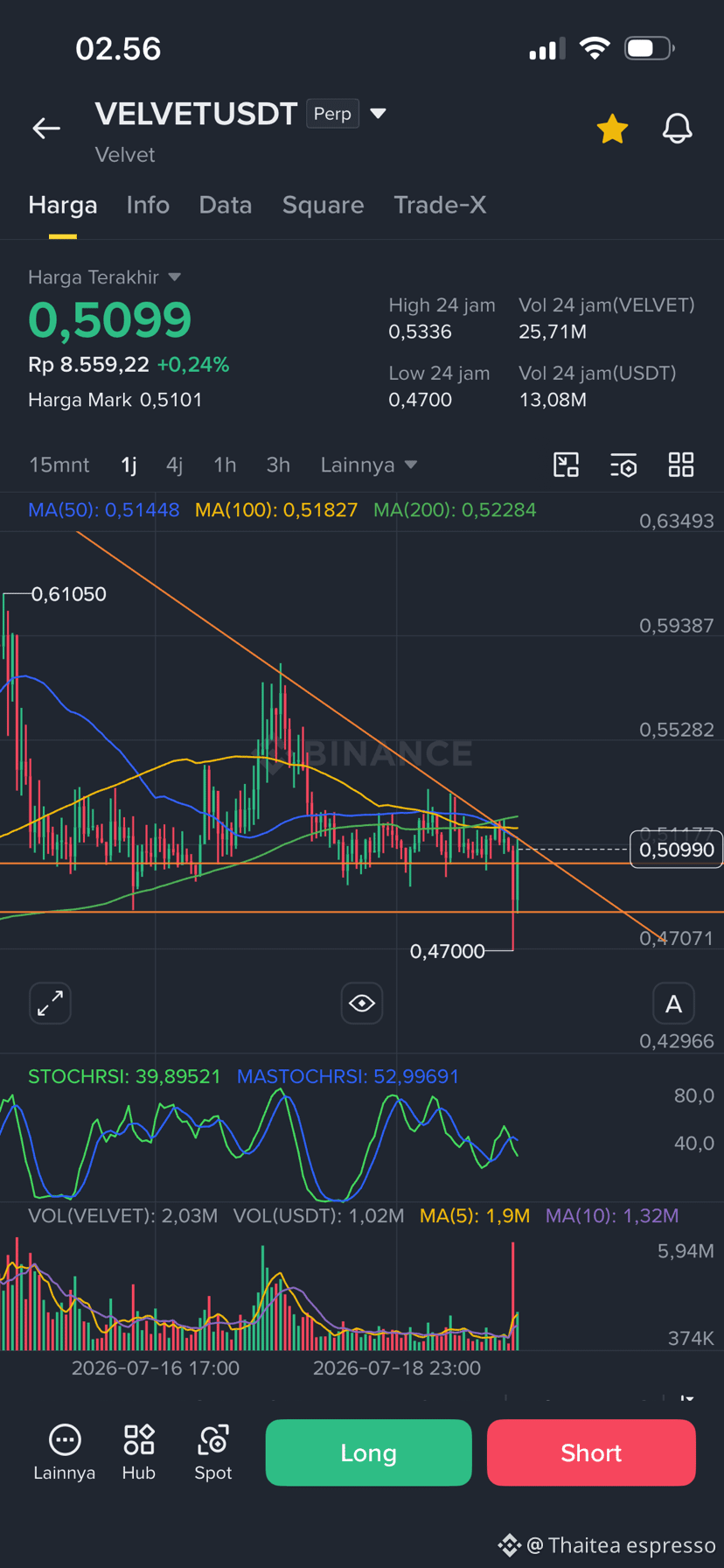Tap the 0,61050 high price marker

tap(69, 594)
